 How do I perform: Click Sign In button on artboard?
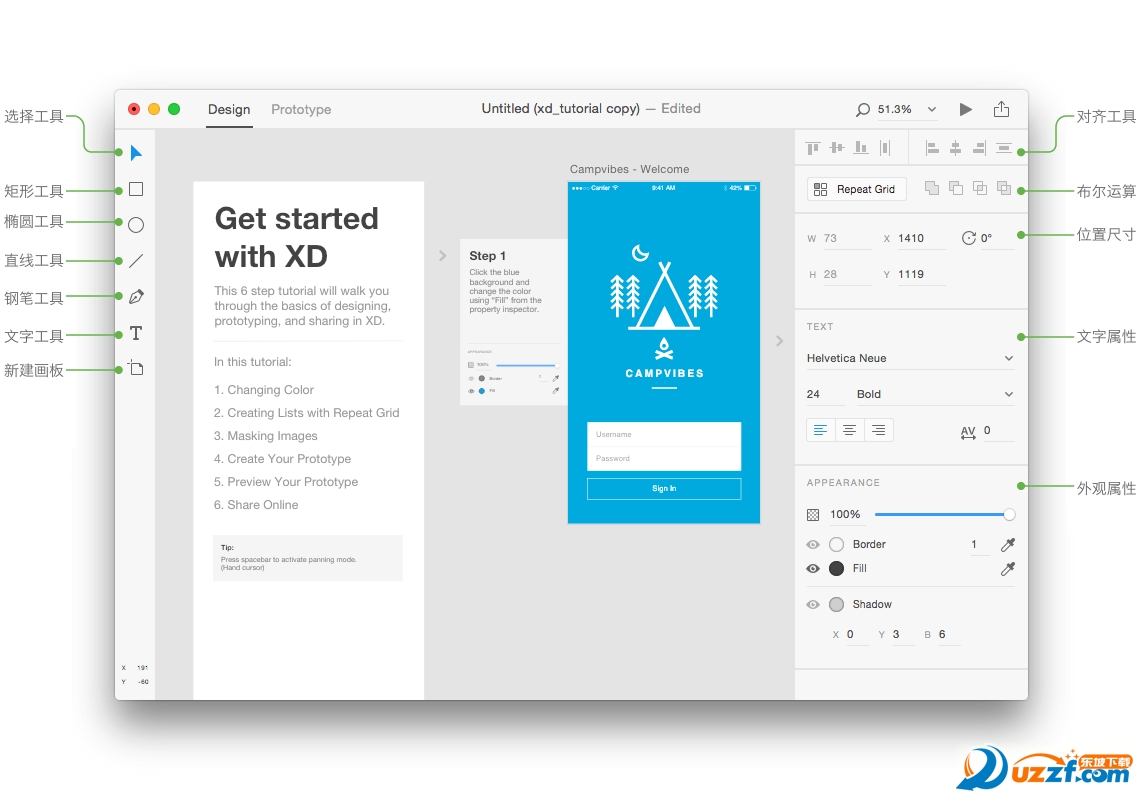coord(664,489)
